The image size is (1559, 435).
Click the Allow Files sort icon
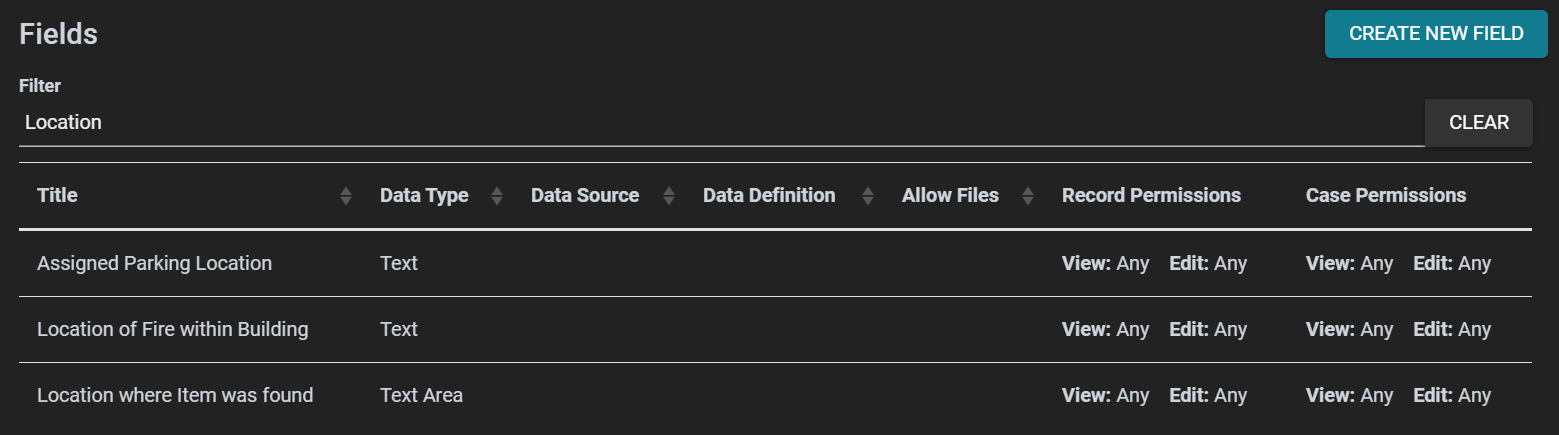click(x=1028, y=196)
